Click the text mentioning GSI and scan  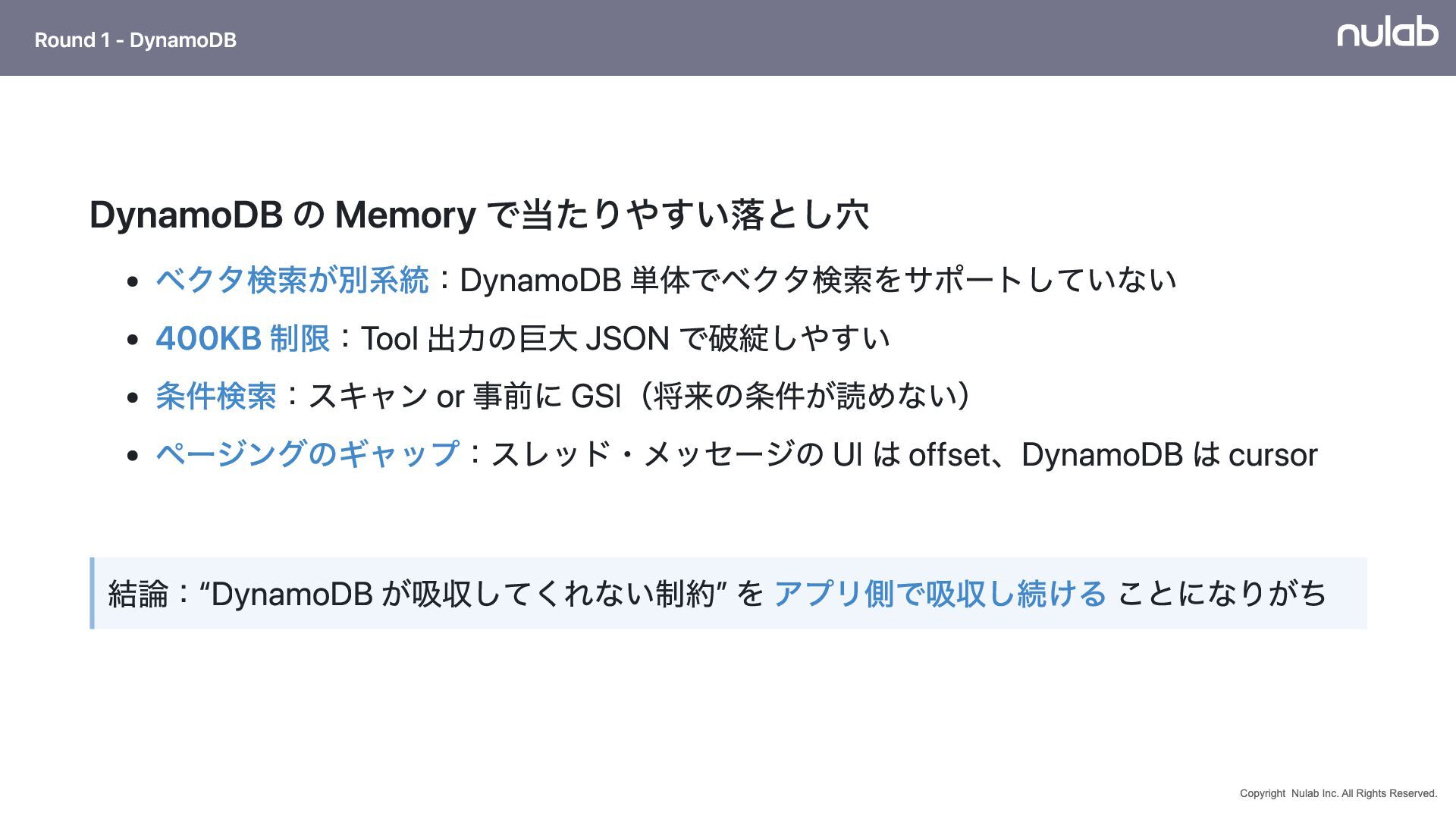coord(637,396)
